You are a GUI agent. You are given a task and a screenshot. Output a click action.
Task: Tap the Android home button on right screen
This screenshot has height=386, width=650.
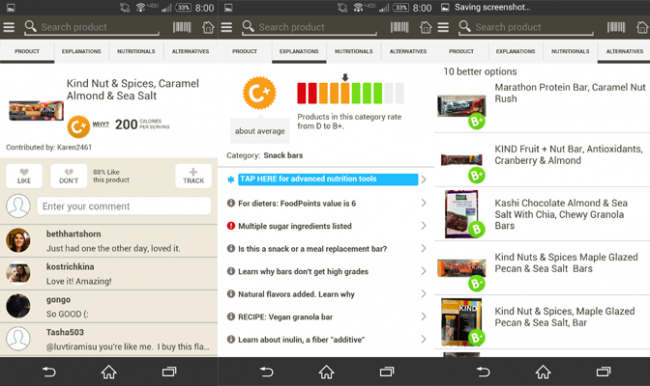pos(543,372)
